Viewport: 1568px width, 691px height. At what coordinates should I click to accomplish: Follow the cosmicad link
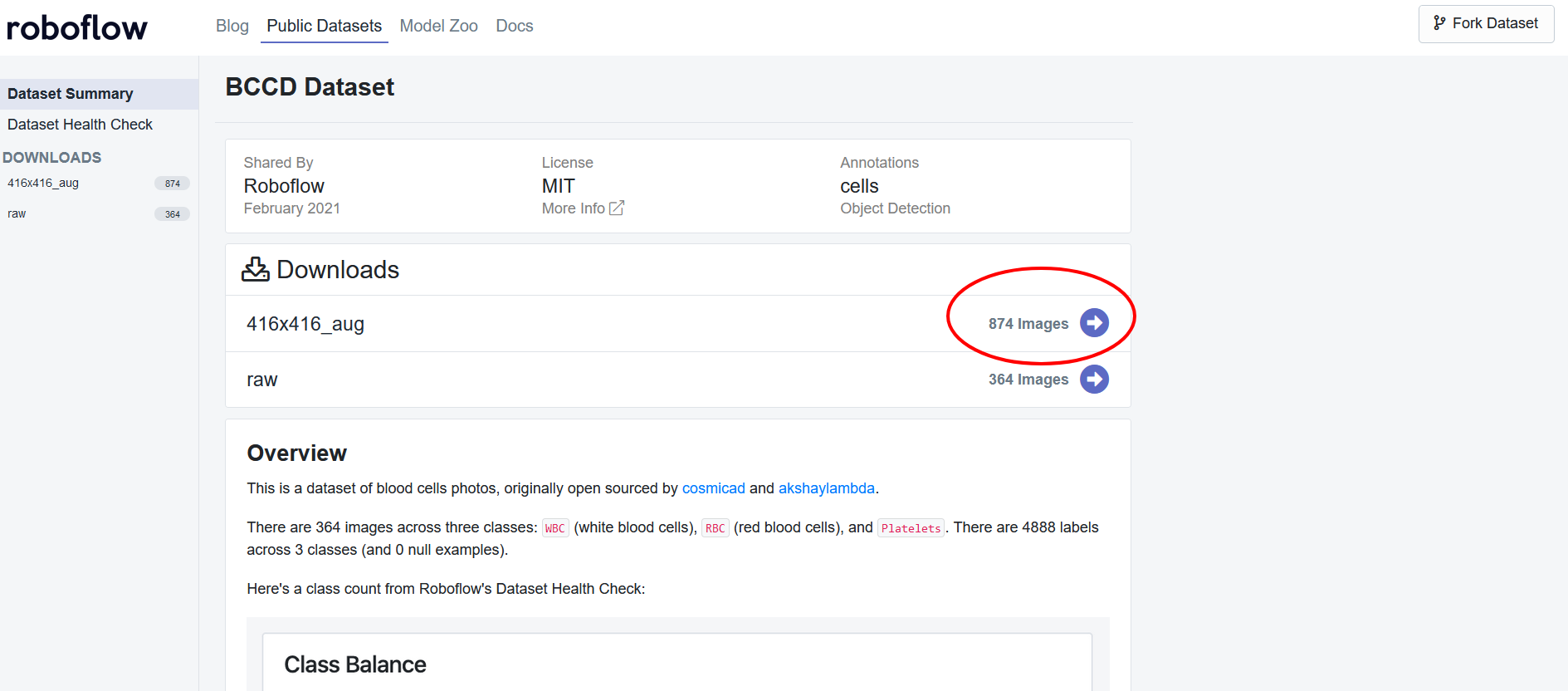coord(714,488)
